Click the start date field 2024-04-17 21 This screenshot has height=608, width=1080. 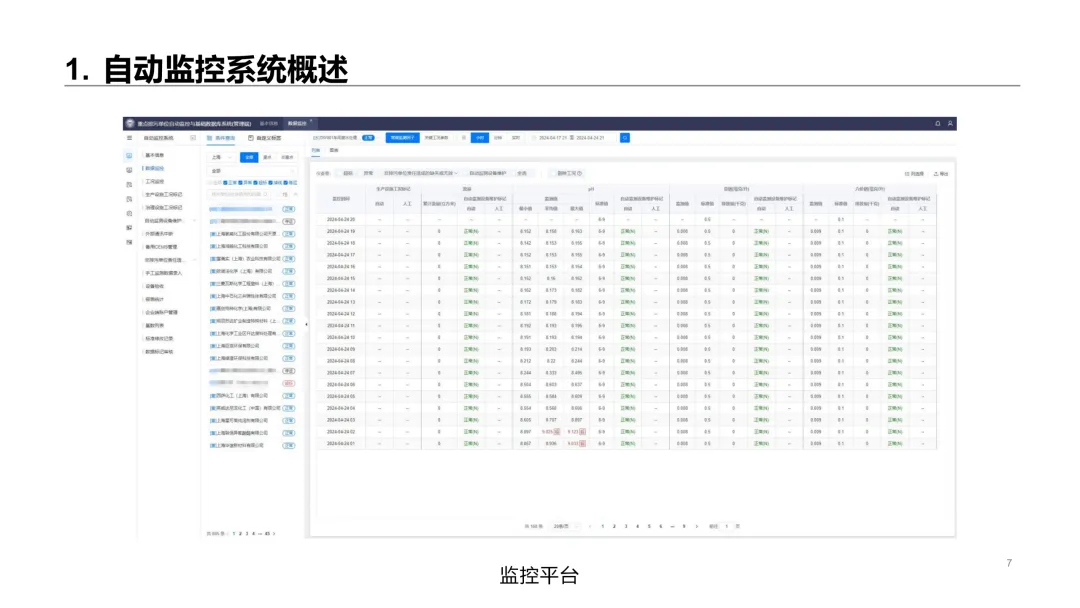point(552,138)
